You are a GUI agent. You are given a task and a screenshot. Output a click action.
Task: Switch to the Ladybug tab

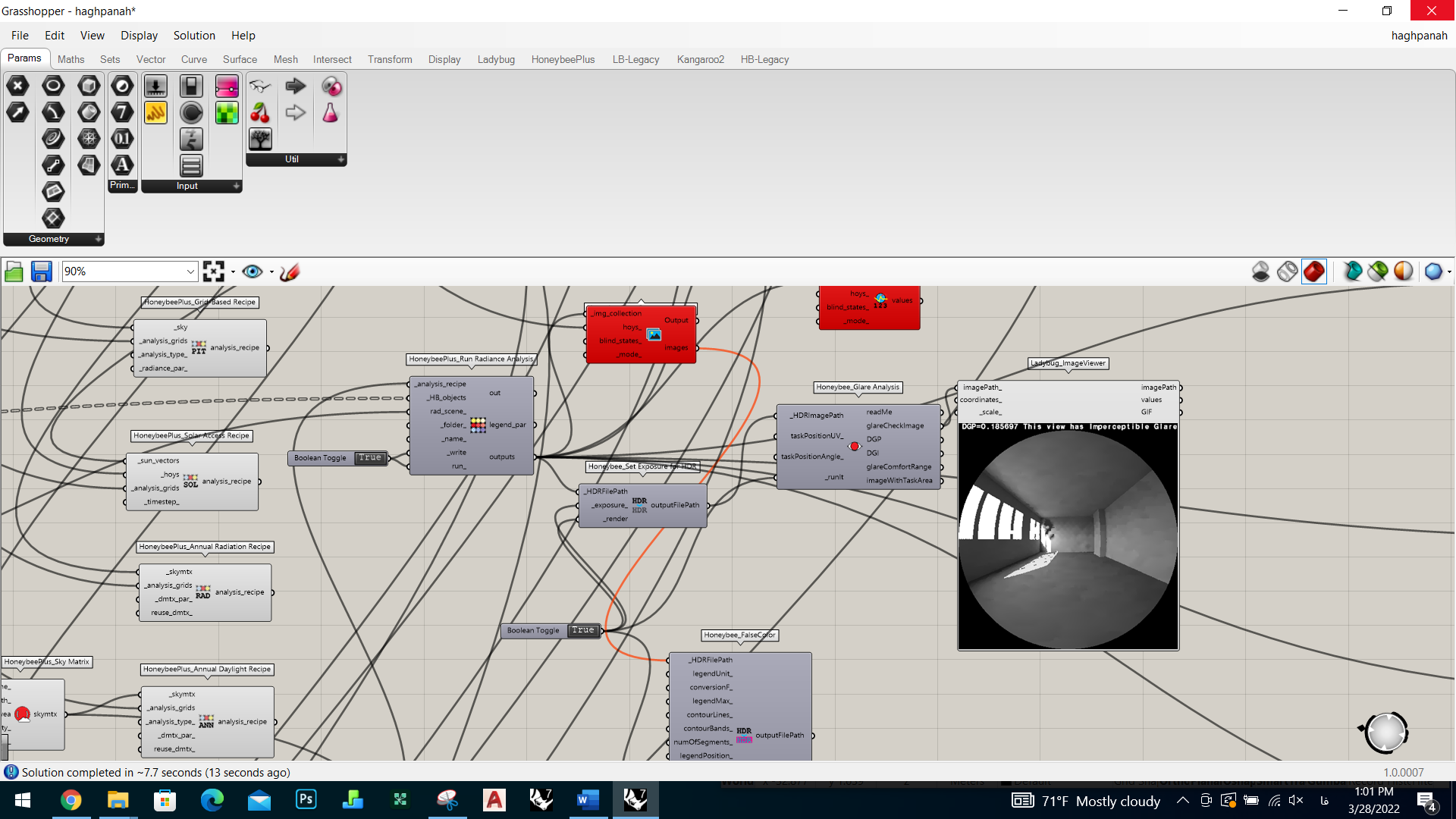tap(496, 59)
